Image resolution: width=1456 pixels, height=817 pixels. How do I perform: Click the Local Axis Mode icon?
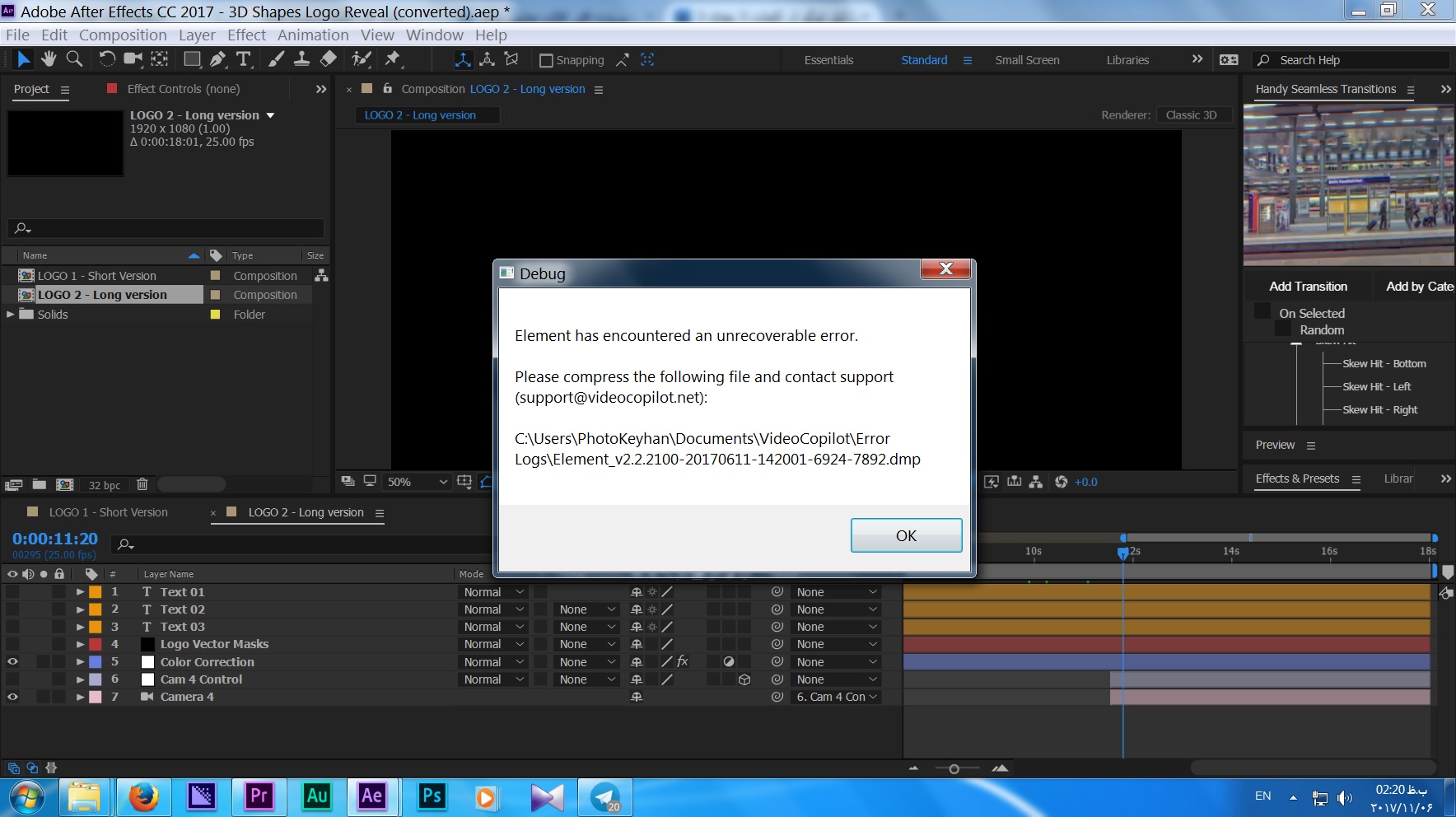tap(464, 59)
